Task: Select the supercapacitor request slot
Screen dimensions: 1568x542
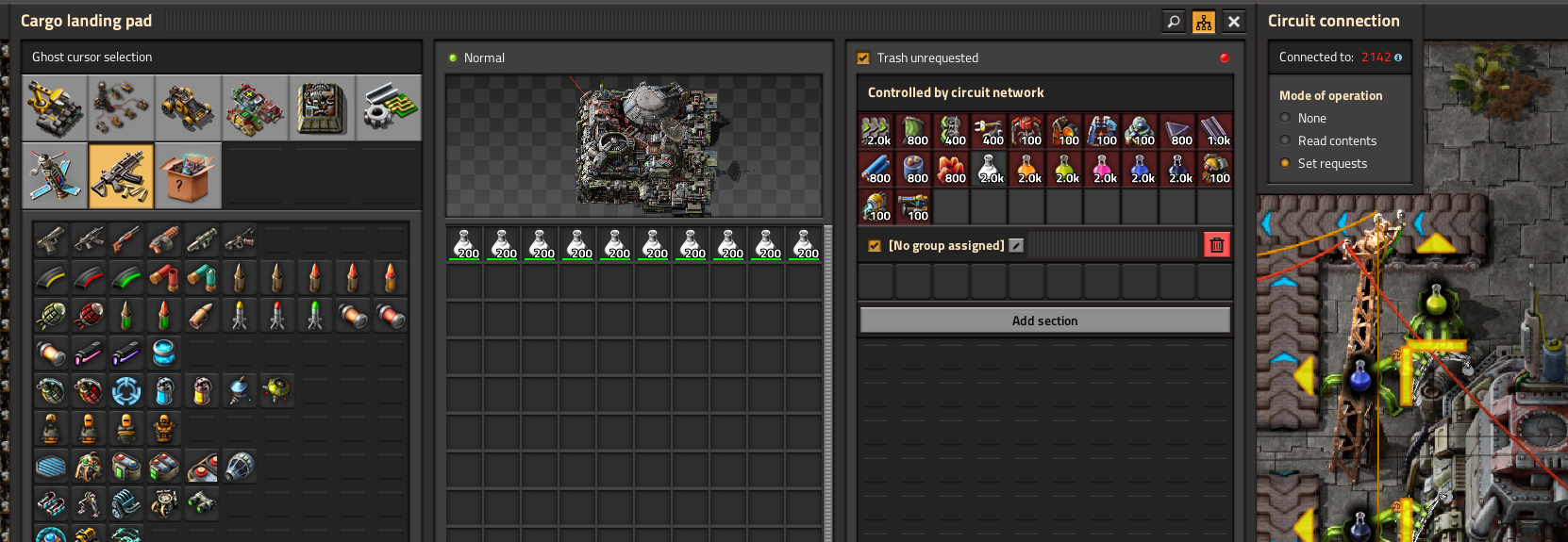Action: 914,169
